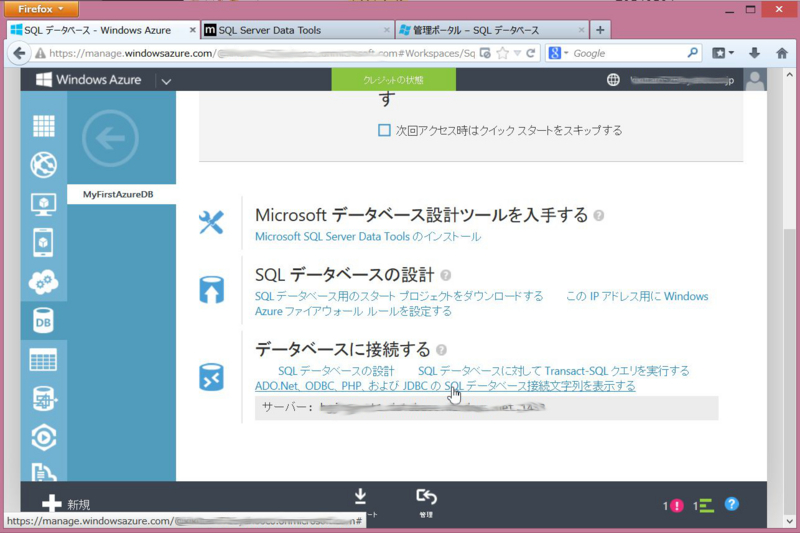
Task: Check 次回アクセス時はクイック スタートをスキップする checkbox
Action: click(x=384, y=130)
